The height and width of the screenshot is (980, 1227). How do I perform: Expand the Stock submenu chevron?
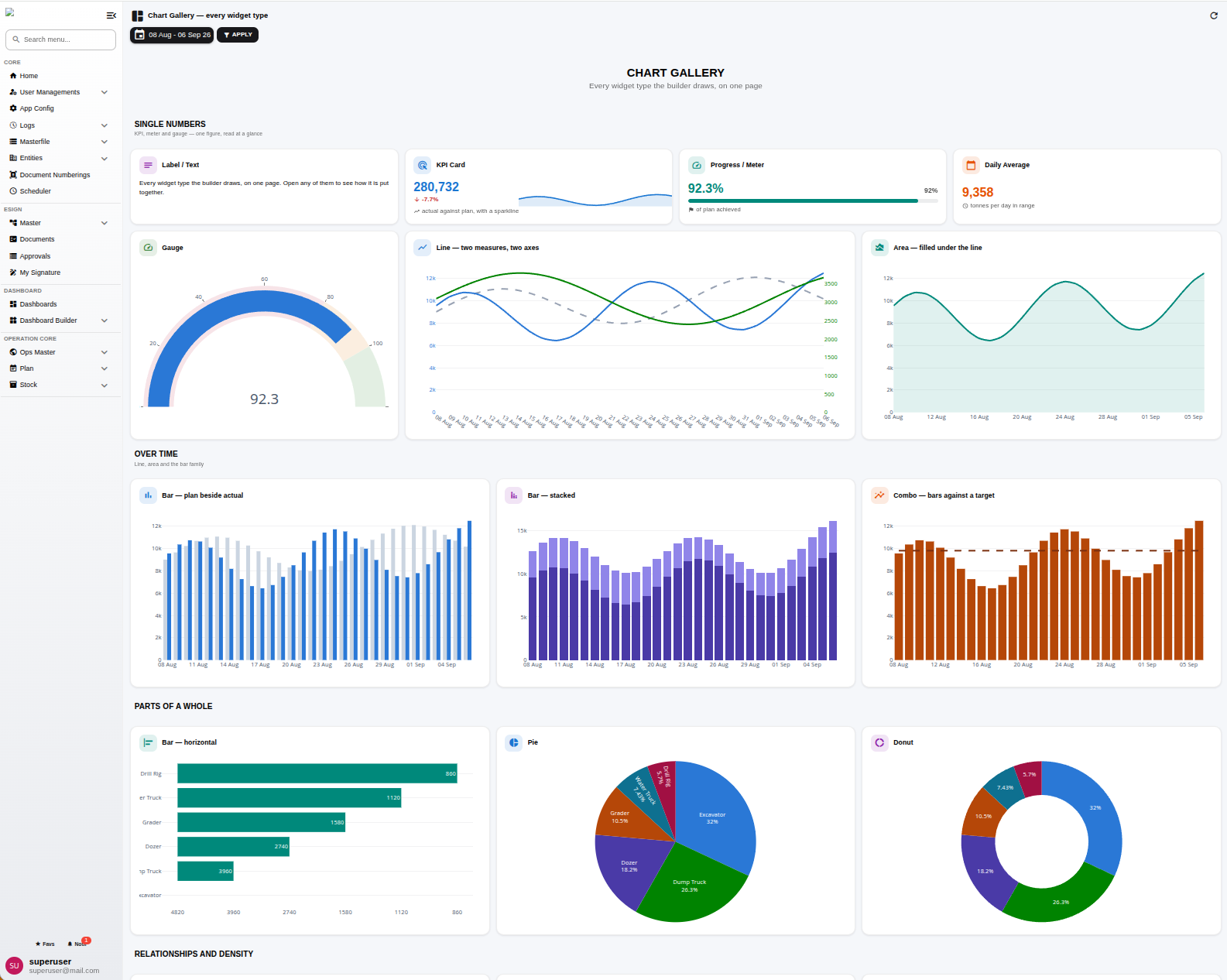coord(105,385)
